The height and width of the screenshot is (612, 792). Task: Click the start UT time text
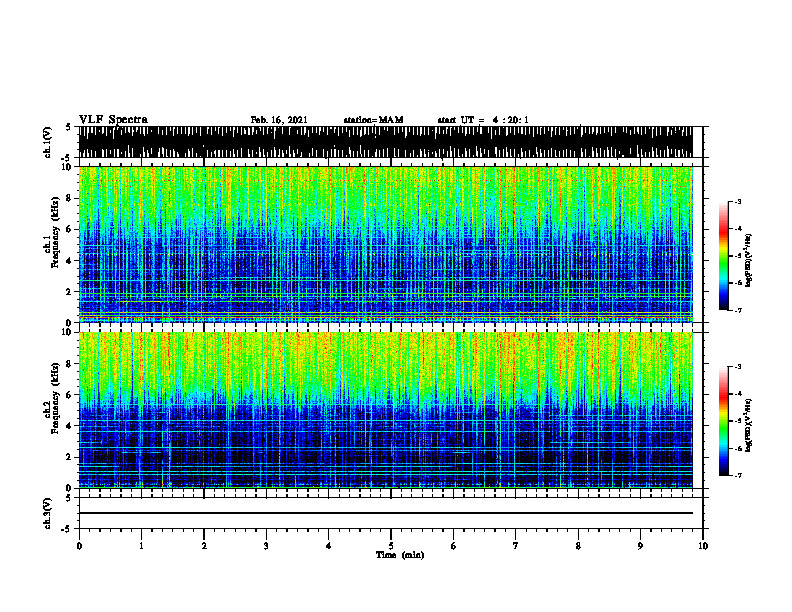coord(483,120)
